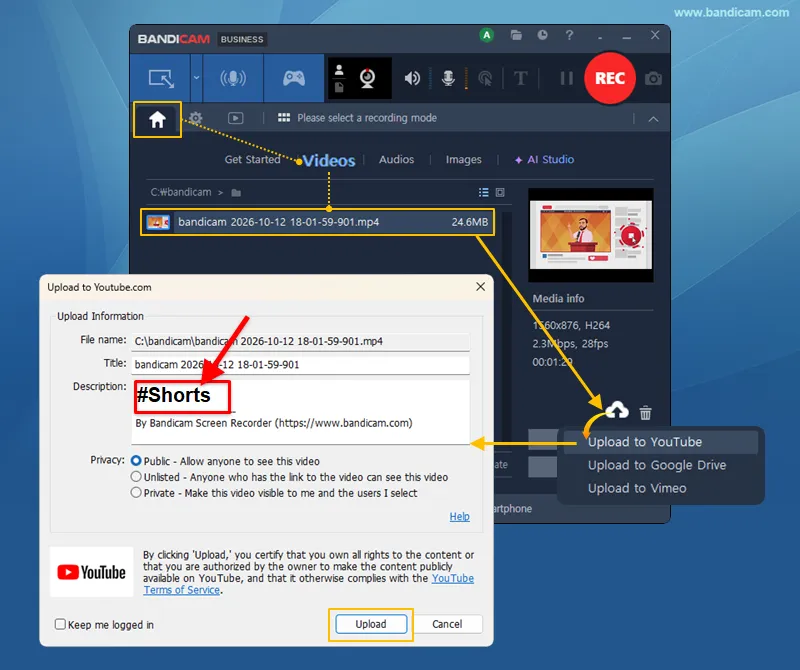Switch to the Get Started tab
The height and width of the screenshot is (670, 800).
(253, 159)
